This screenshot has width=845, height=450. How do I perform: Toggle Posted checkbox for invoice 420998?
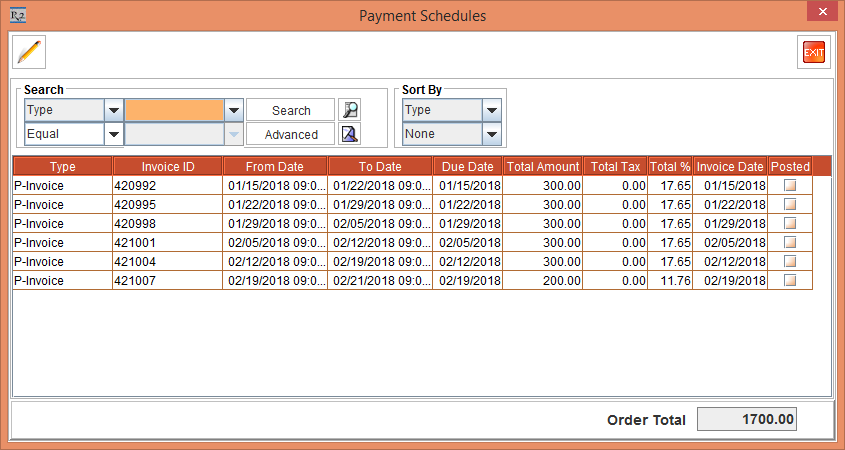[x=790, y=224]
